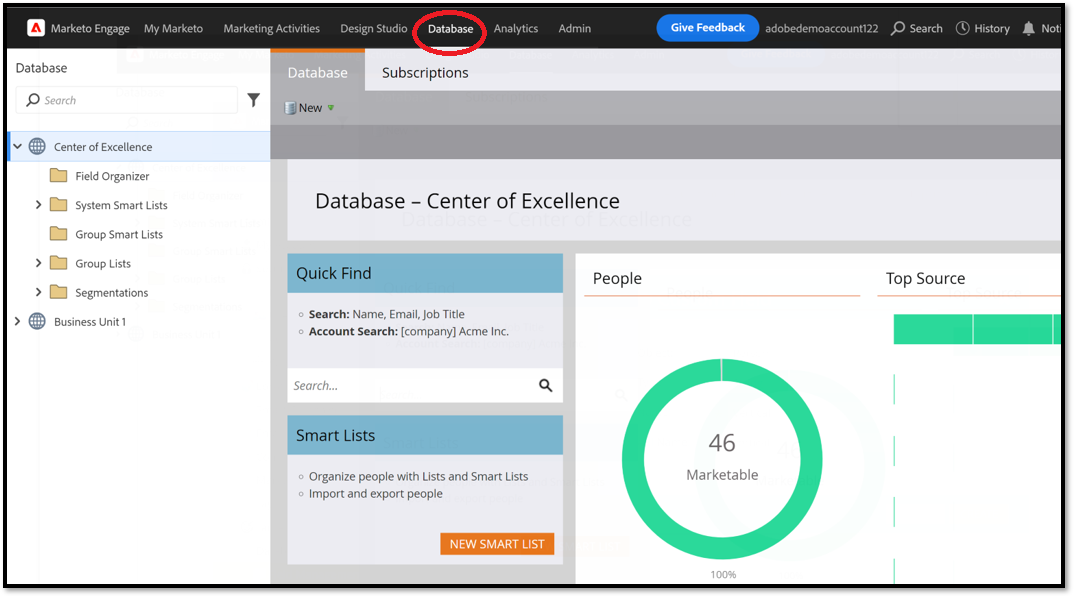The width and height of the screenshot is (1074, 597).
Task: Open History clock icon
Action: 962,28
